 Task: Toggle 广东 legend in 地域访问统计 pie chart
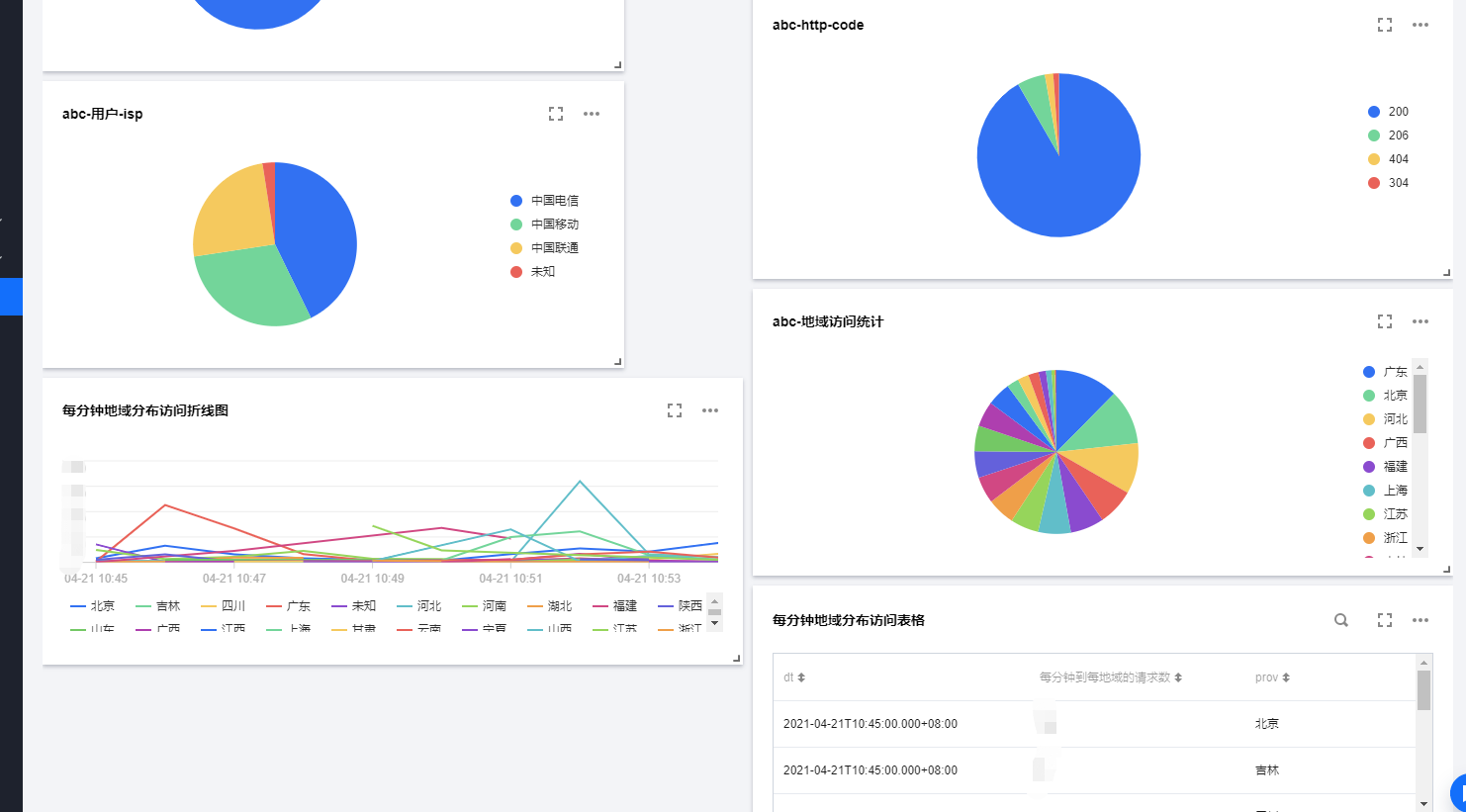(1385, 372)
